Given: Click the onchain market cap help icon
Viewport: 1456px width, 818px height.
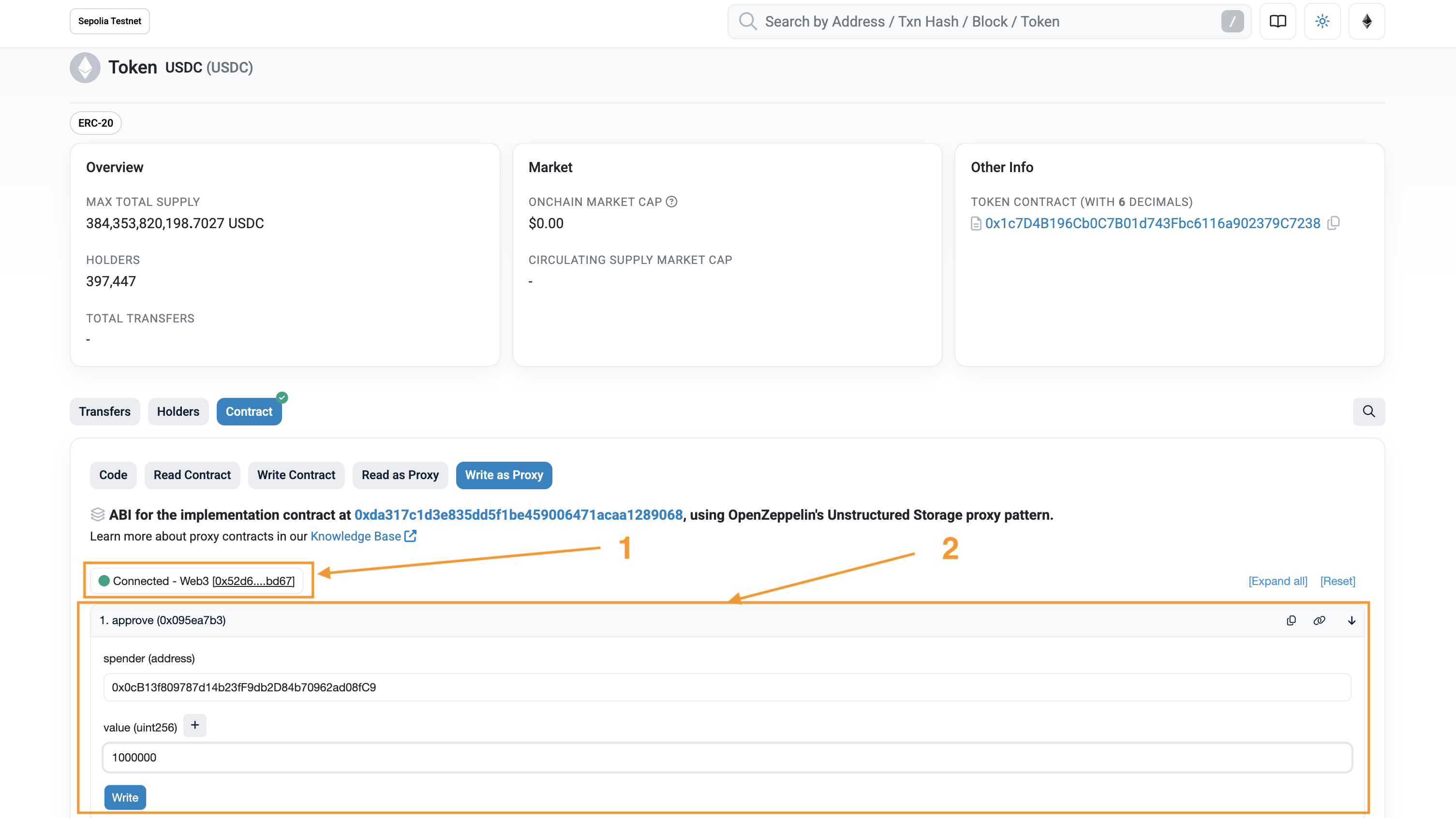Looking at the screenshot, I should click(671, 202).
